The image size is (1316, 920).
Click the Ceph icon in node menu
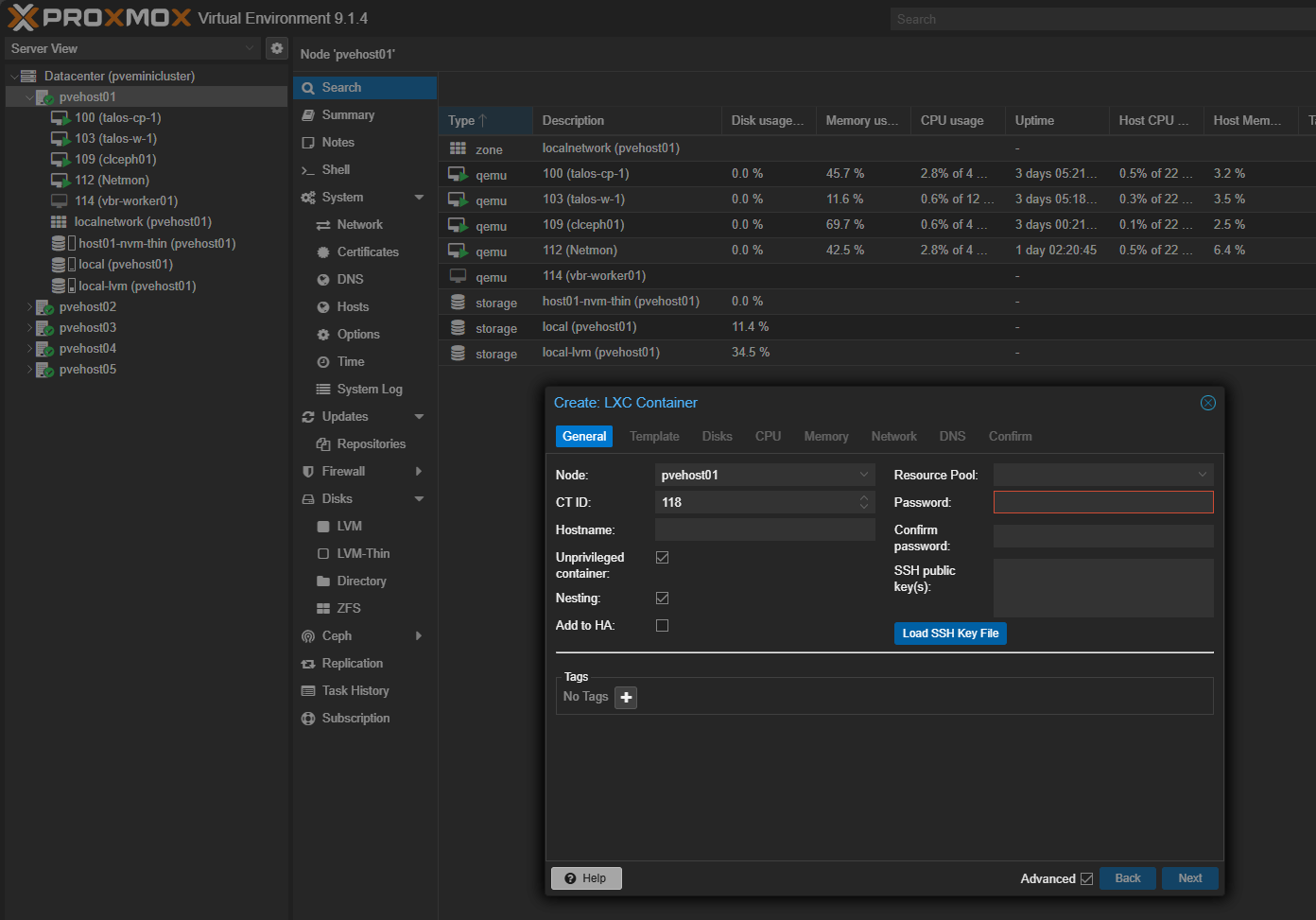308,636
